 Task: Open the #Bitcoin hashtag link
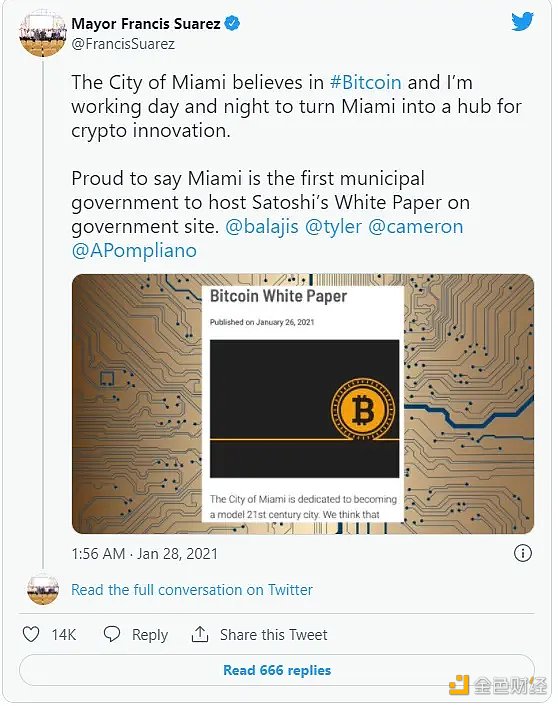[x=365, y=82]
